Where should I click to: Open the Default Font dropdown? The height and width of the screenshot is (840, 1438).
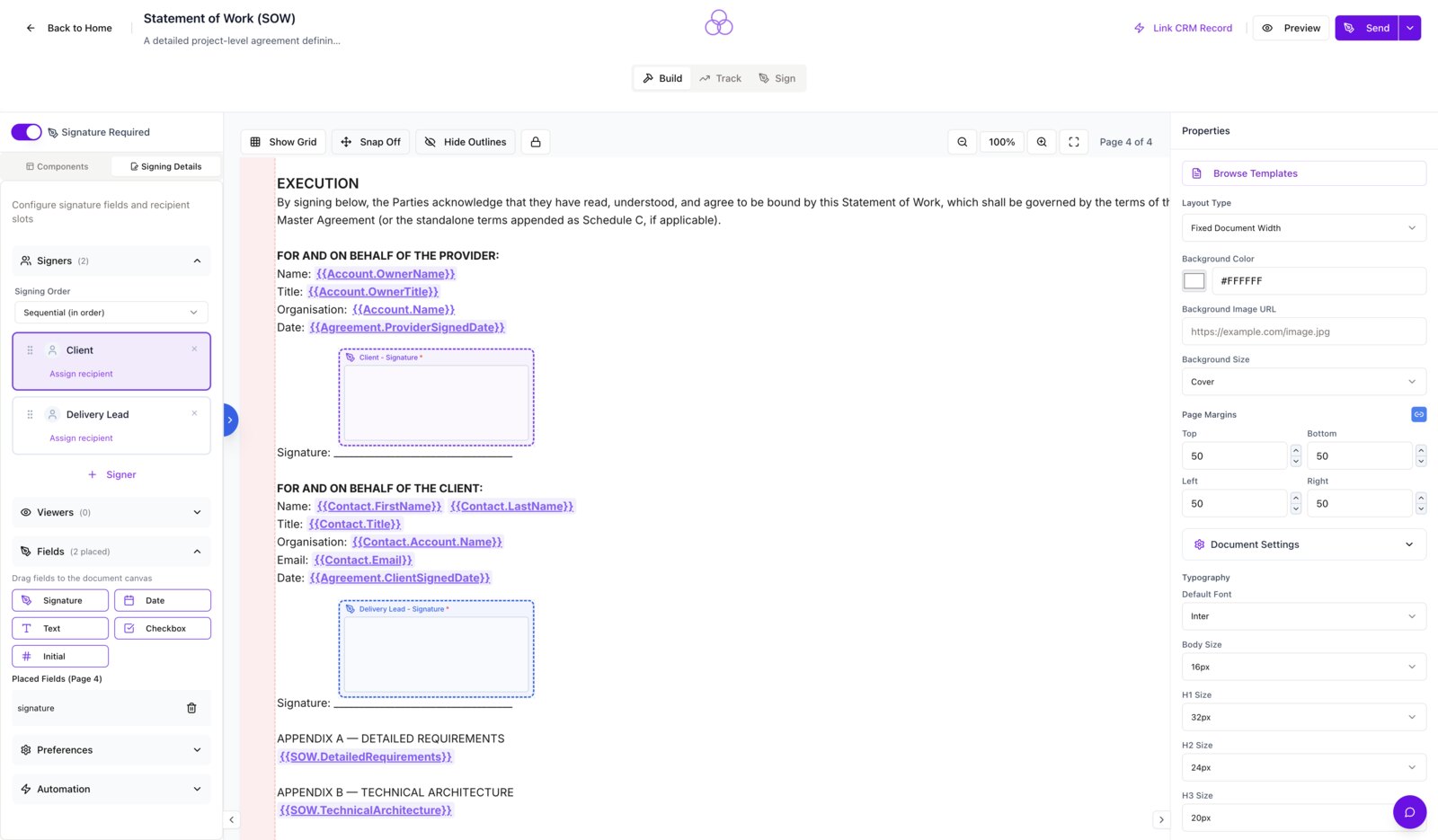1304,616
